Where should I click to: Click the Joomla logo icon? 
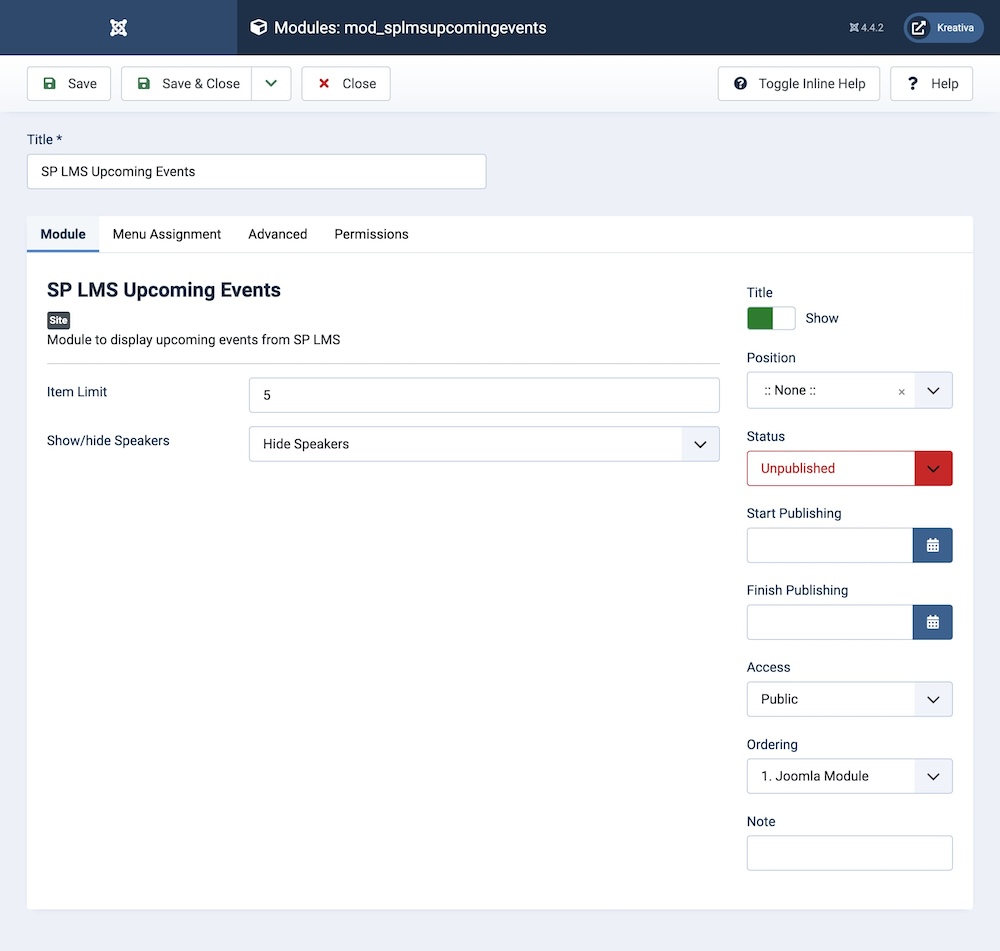click(x=118, y=28)
